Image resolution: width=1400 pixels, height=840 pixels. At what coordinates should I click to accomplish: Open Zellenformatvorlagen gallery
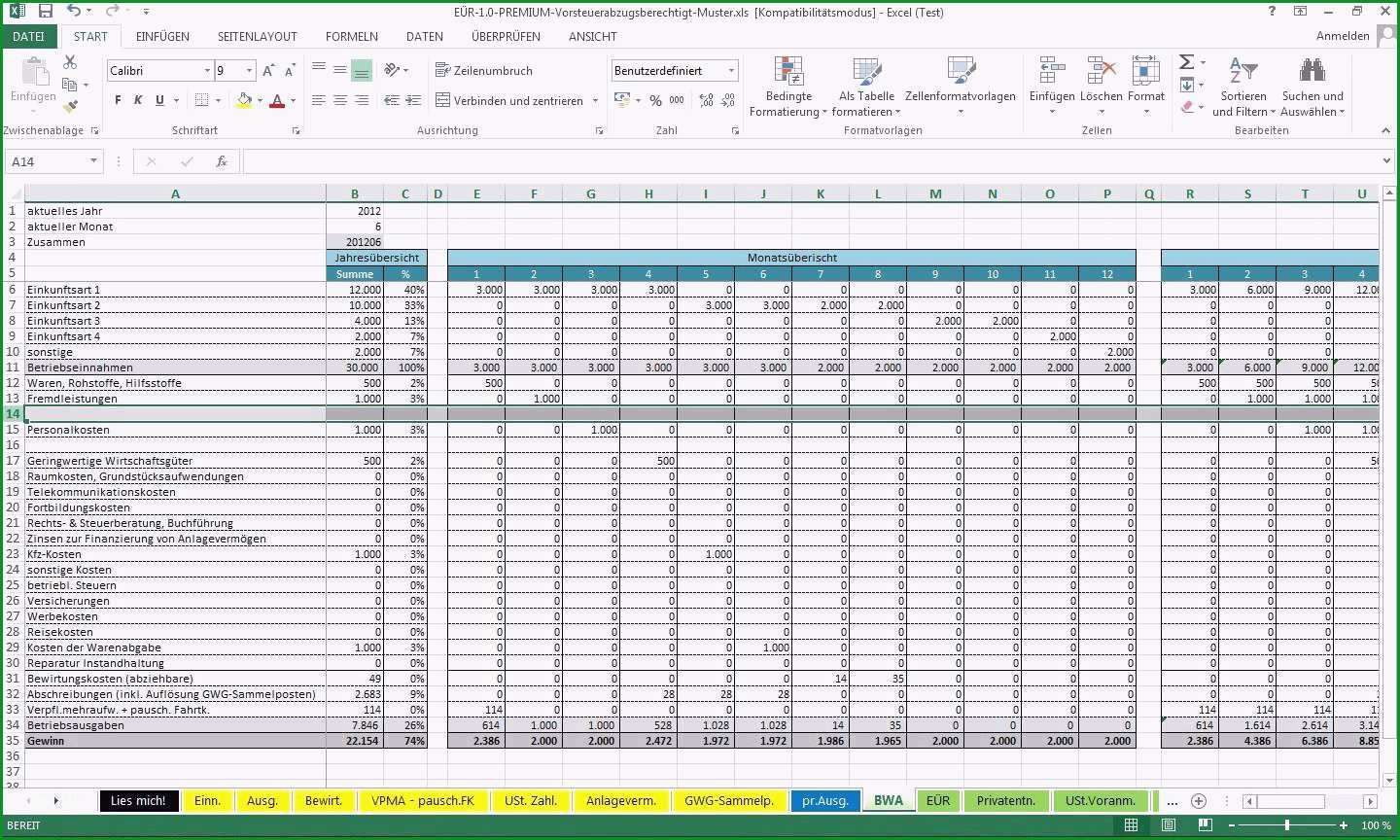point(961,86)
